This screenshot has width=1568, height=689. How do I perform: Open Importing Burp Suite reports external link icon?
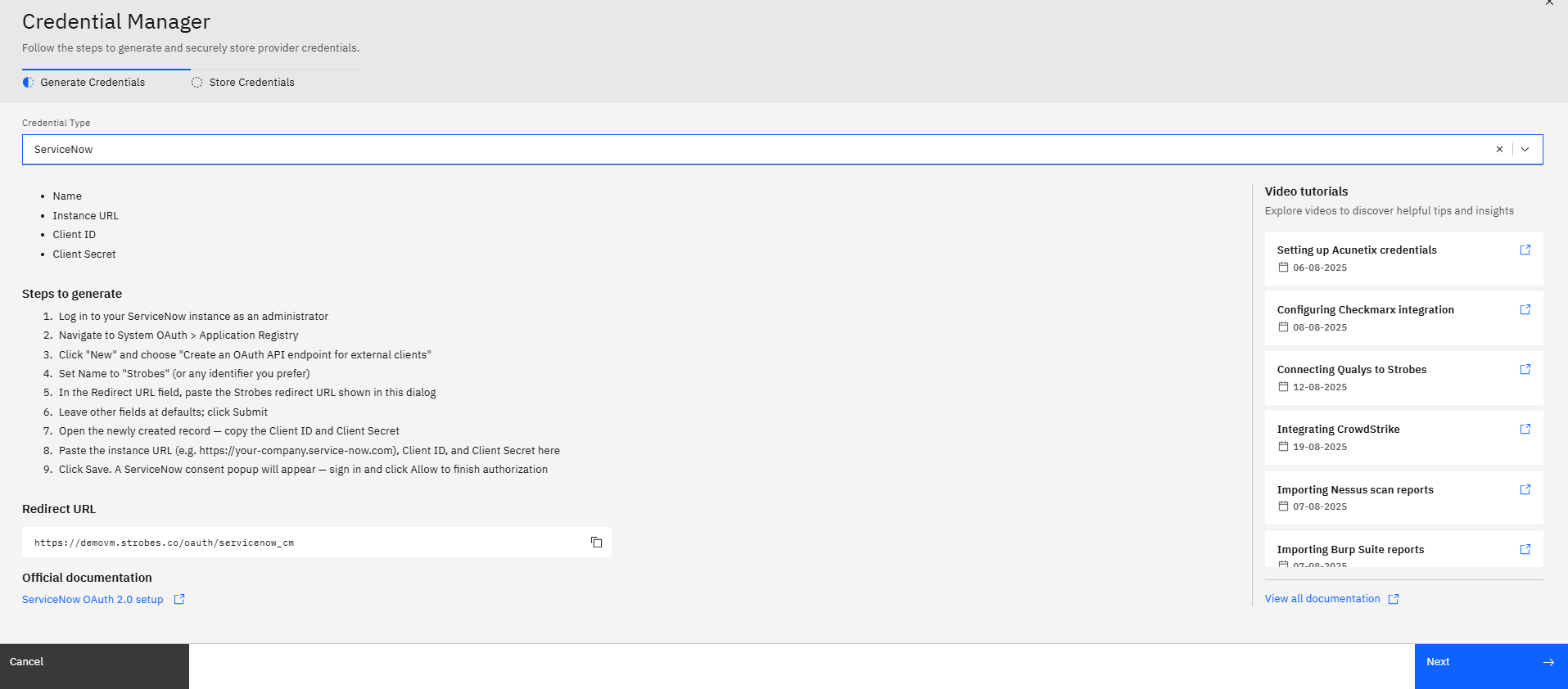tap(1525, 549)
